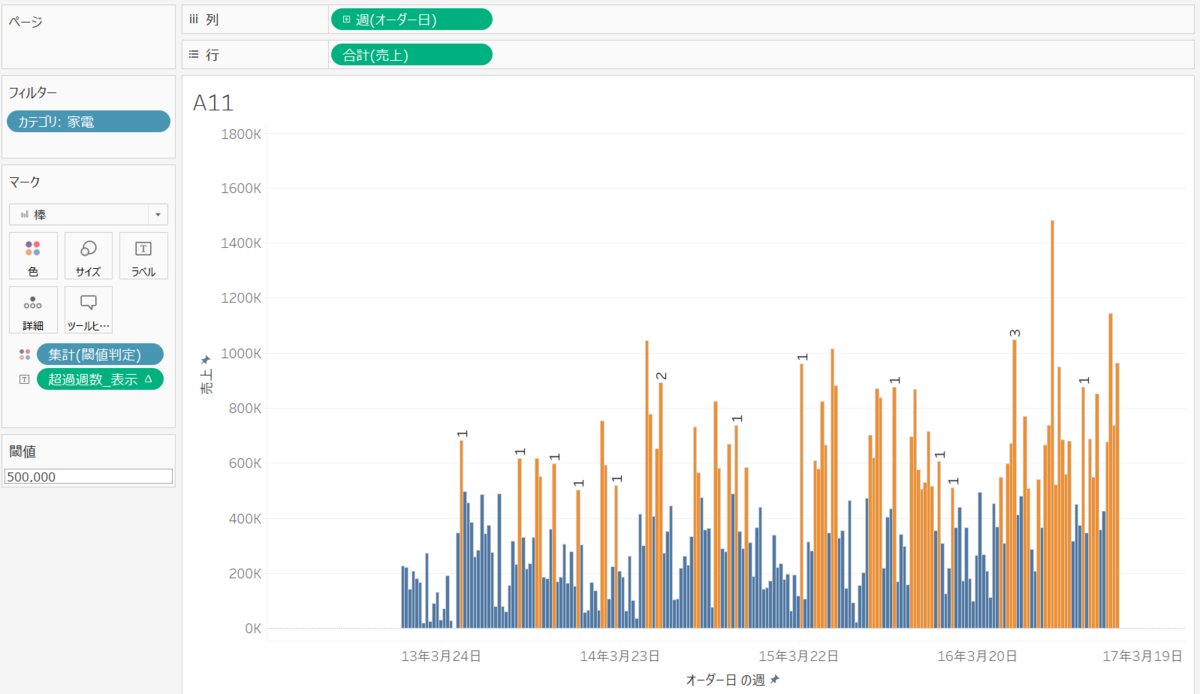Select the 集計(閾値判定) color pill
This screenshot has width=1200, height=694.
pyautogui.click(x=100, y=354)
